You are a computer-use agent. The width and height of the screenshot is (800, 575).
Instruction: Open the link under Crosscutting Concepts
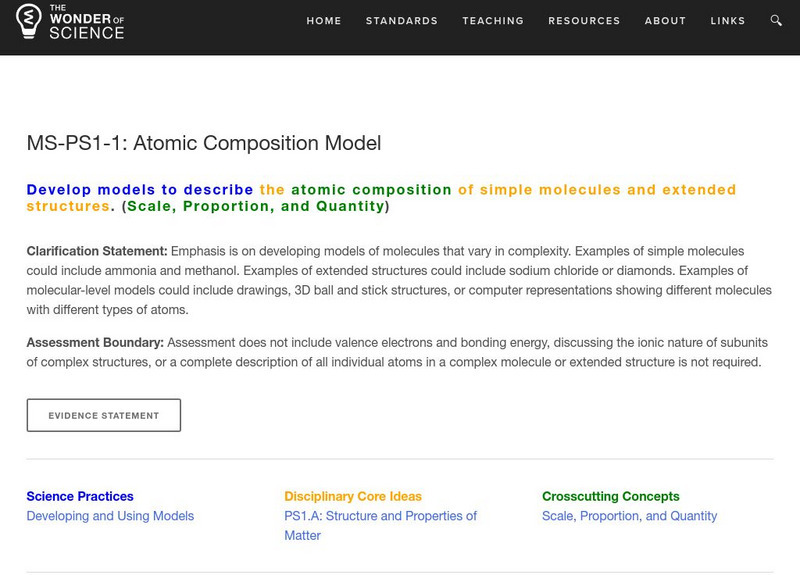pyautogui.click(x=629, y=516)
